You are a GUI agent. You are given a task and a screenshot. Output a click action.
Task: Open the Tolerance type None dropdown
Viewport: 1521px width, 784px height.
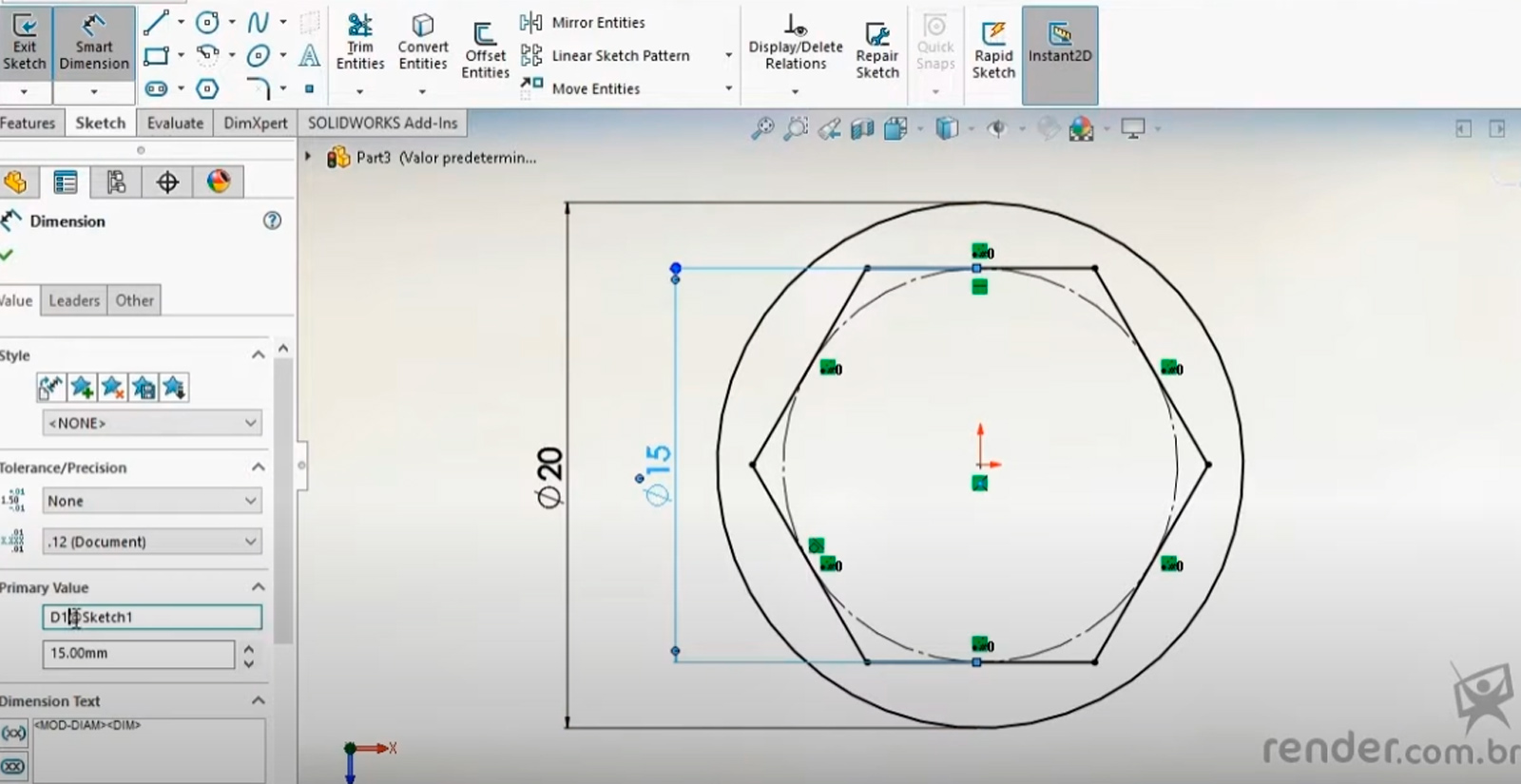pos(152,501)
